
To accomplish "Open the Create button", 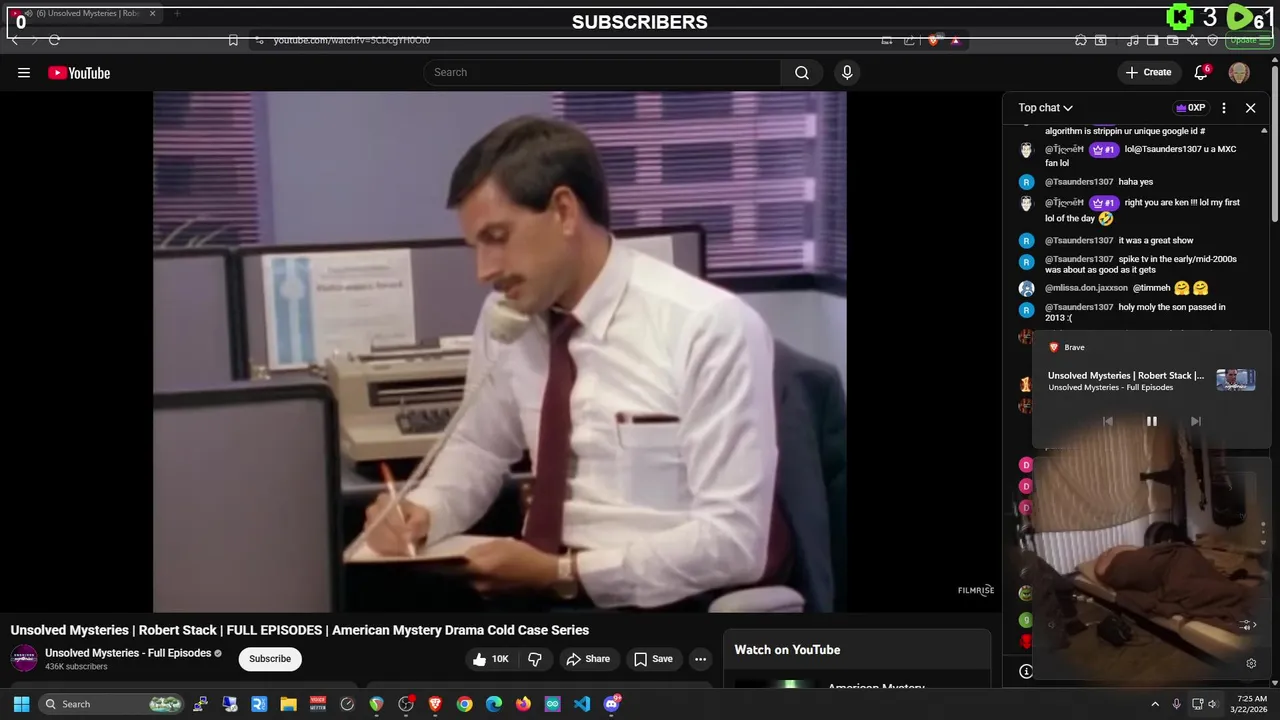I will pos(1148,72).
